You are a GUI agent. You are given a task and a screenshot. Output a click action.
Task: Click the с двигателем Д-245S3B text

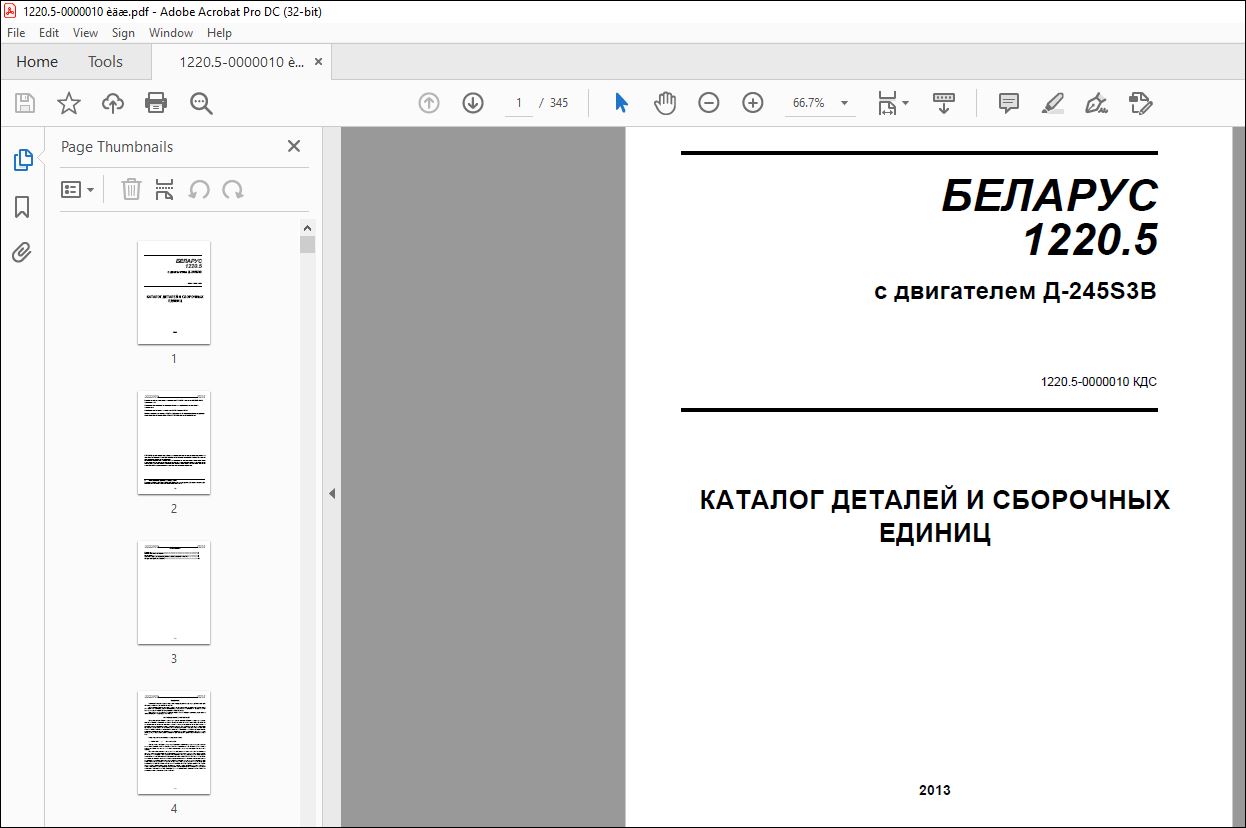[x=1015, y=292]
